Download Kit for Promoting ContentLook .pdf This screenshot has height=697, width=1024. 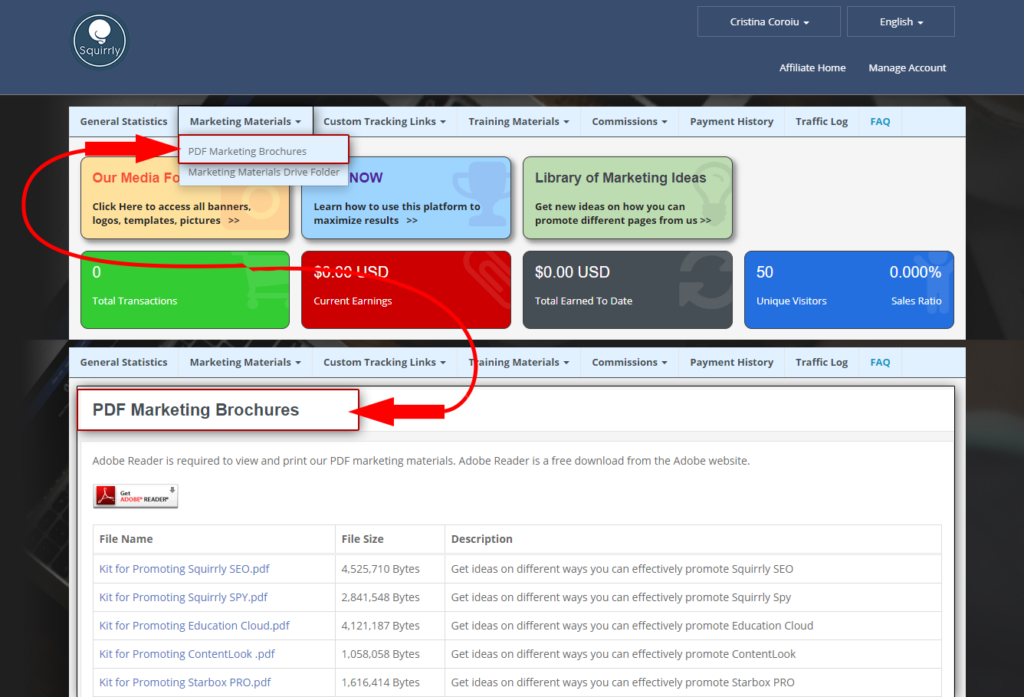pos(187,654)
